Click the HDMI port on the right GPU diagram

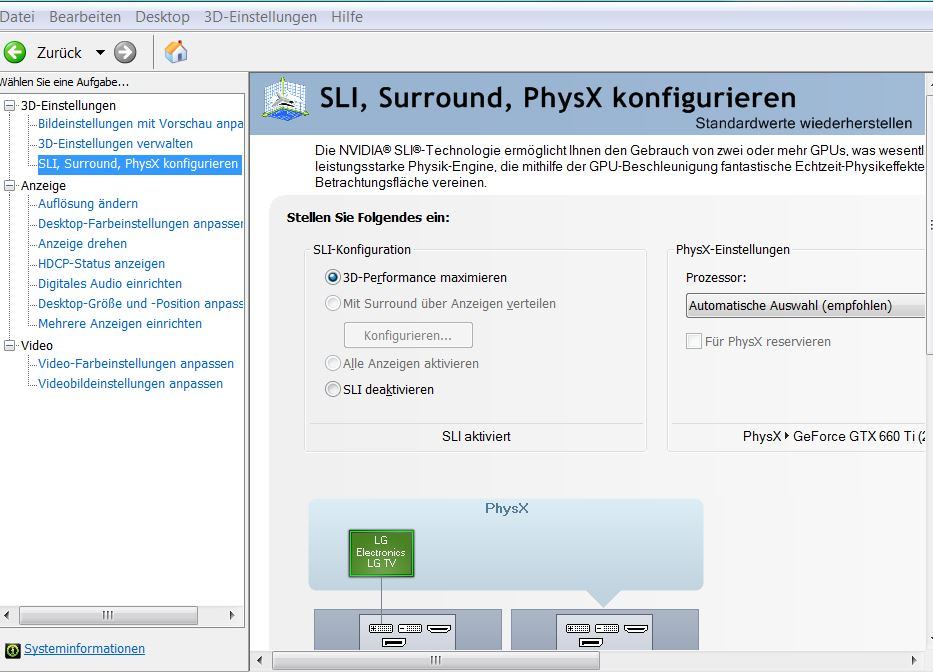636,629
